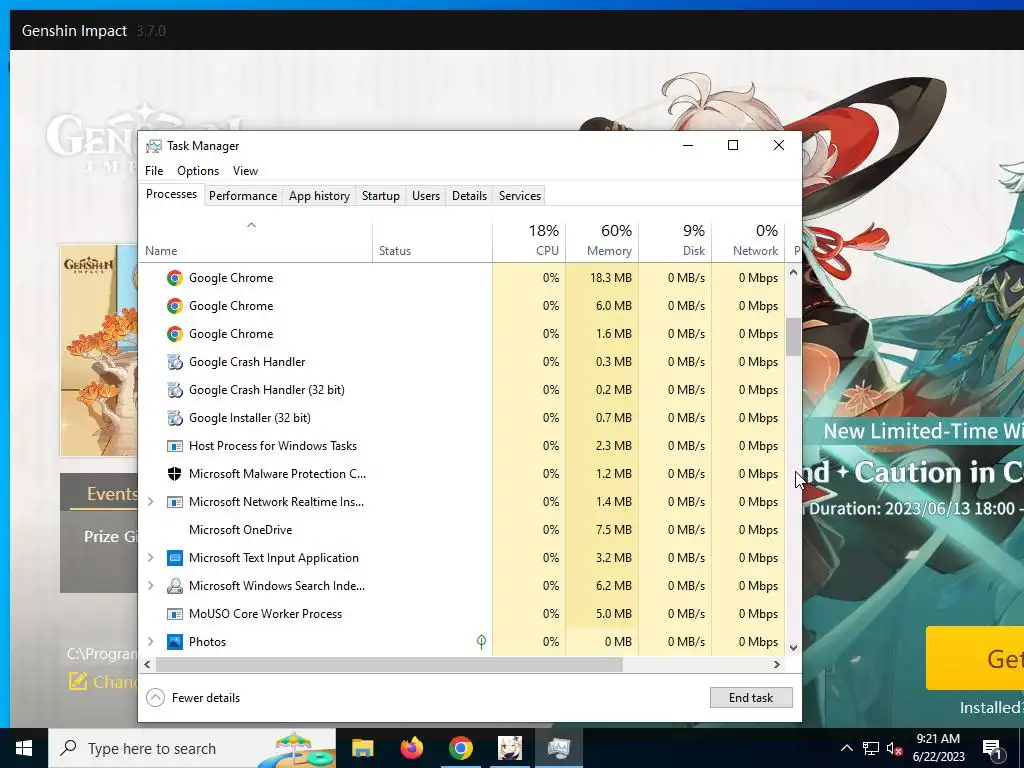The height and width of the screenshot is (768, 1024).
Task: Select the 18.3 MB Google Chrome process icon
Action: pos(174,278)
